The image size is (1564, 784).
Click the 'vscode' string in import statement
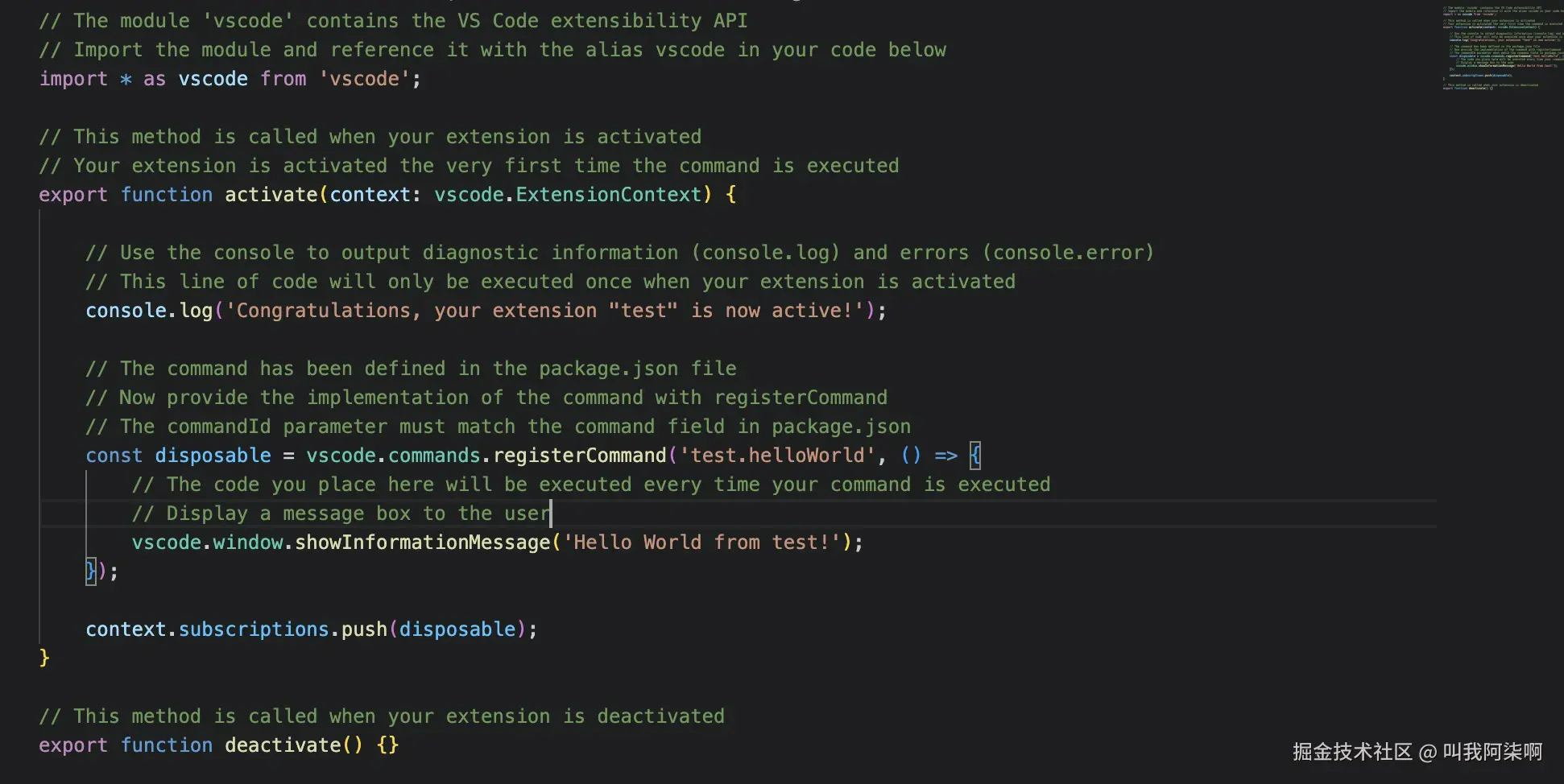coord(365,79)
